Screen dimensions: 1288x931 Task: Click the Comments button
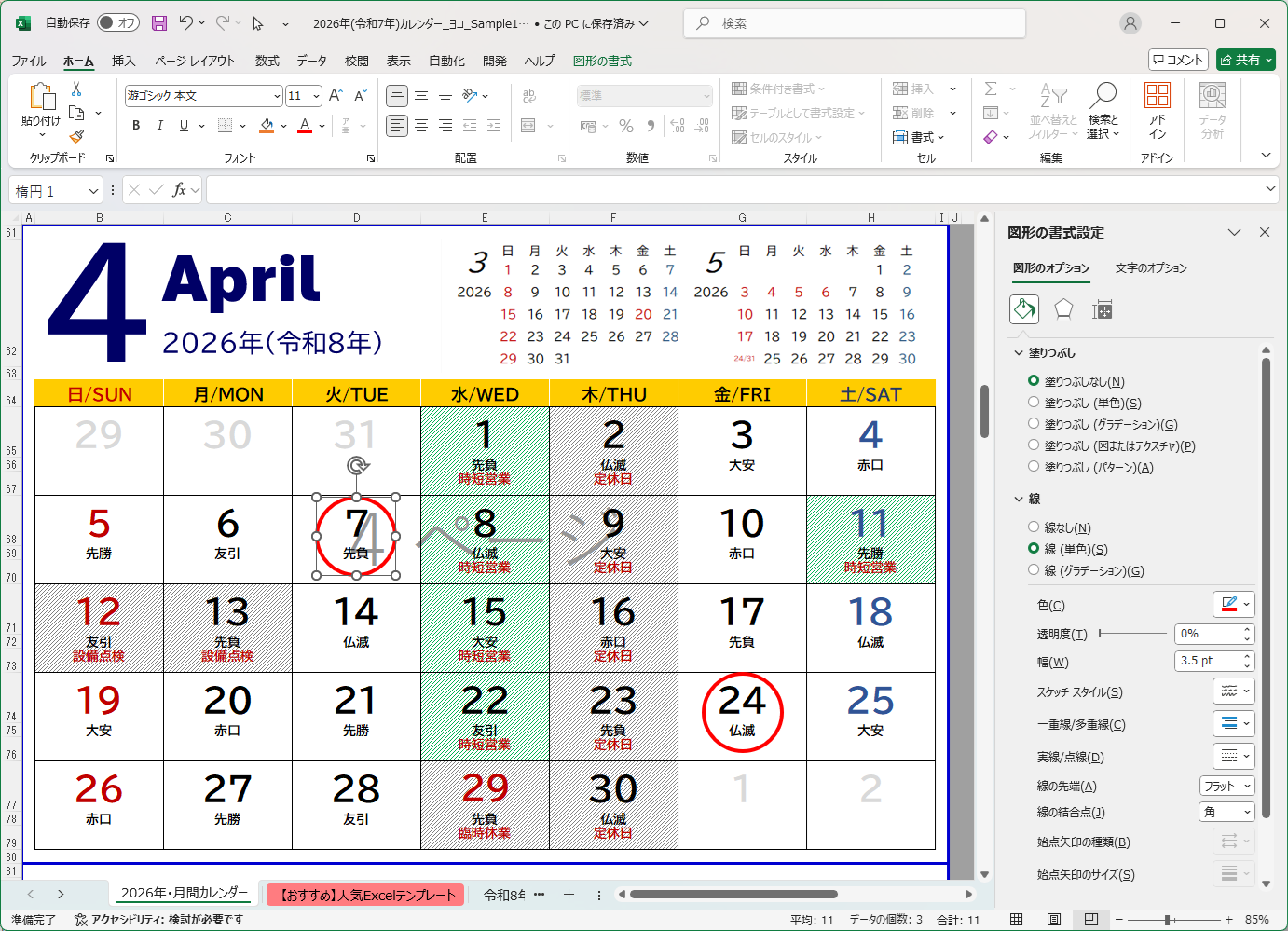tap(1178, 60)
